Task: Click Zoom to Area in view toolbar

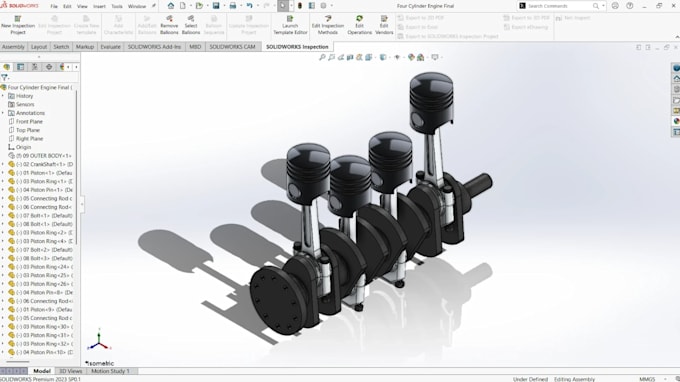Action: [x=331, y=57]
